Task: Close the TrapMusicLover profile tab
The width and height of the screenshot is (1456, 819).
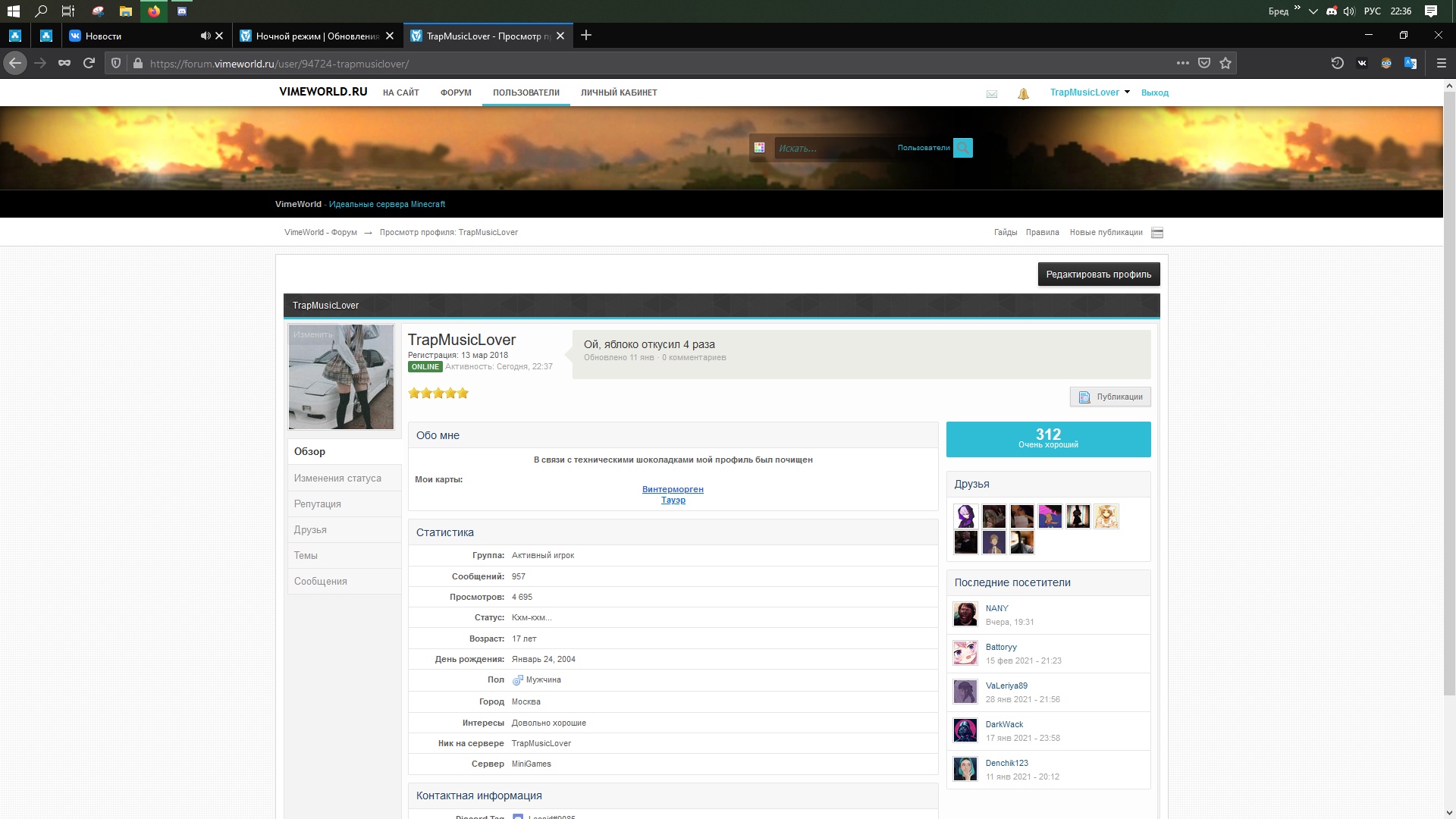Action: click(x=560, y=36)
